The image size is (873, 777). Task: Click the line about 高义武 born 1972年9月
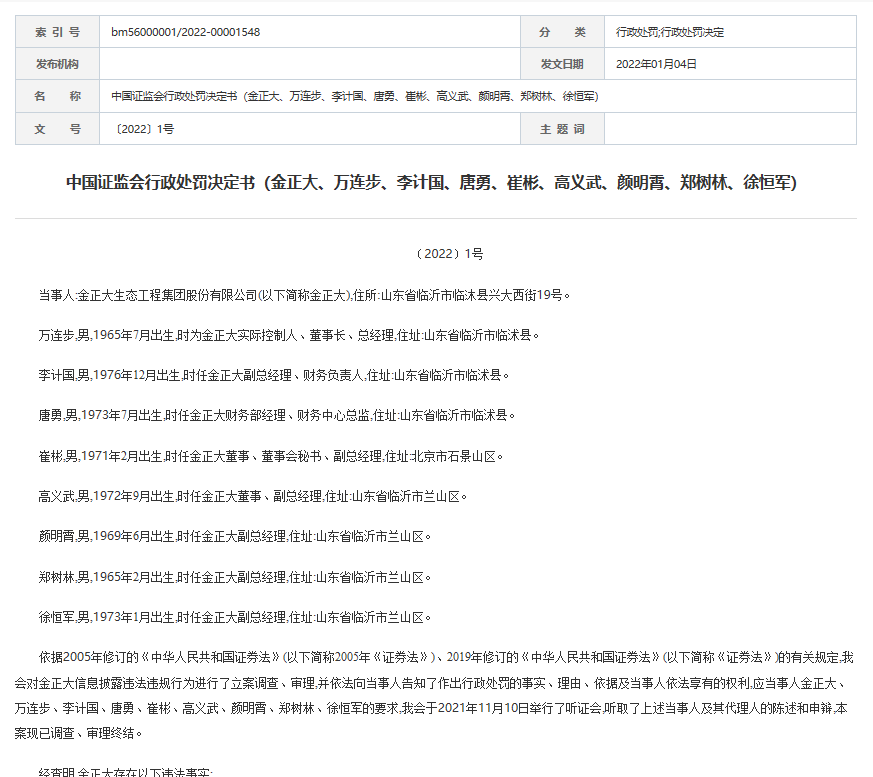click(252, 496)
